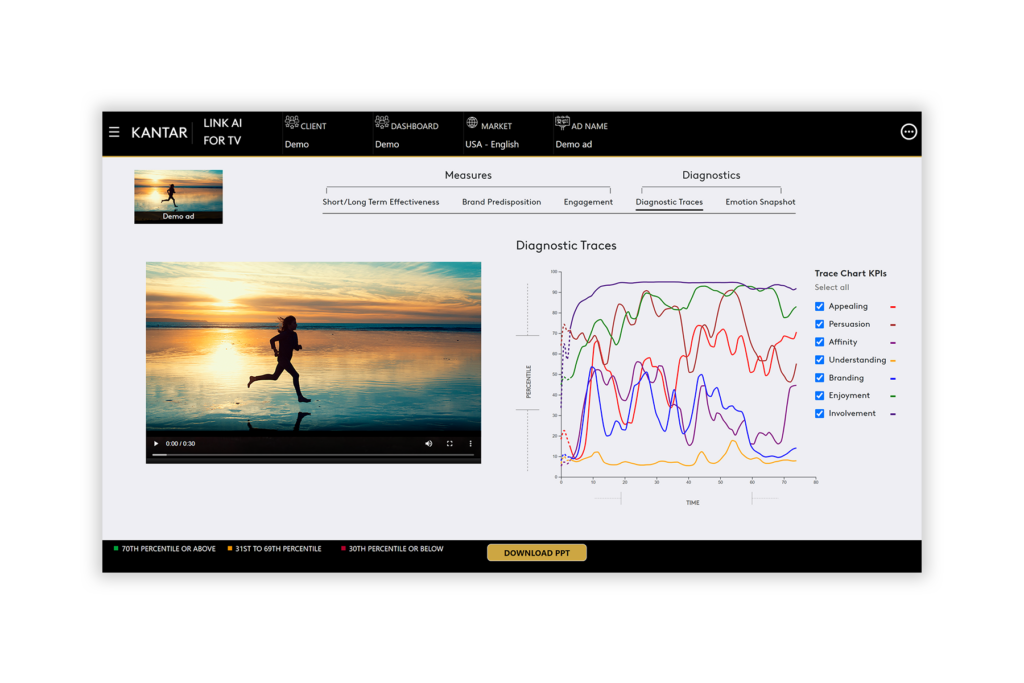1024x683 pixels.
Task: Click the Market globe icon
Action: point(472,123)
